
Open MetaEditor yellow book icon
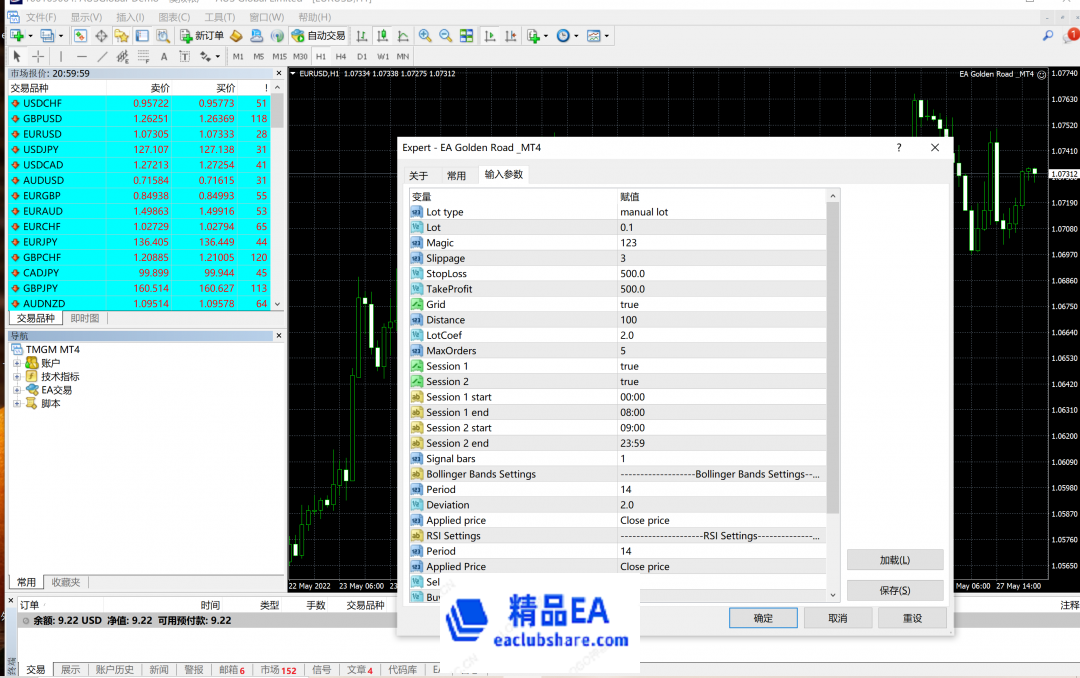pyautogui.click(x=236, y=36)
